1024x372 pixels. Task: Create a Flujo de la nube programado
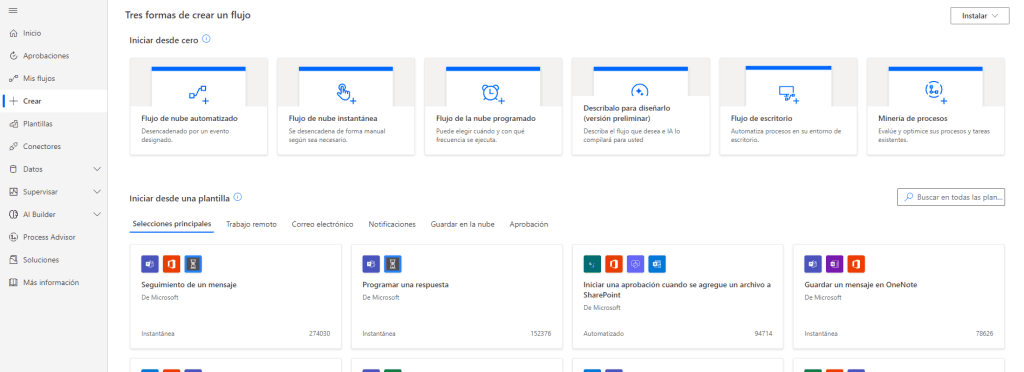tap(493, 106)
